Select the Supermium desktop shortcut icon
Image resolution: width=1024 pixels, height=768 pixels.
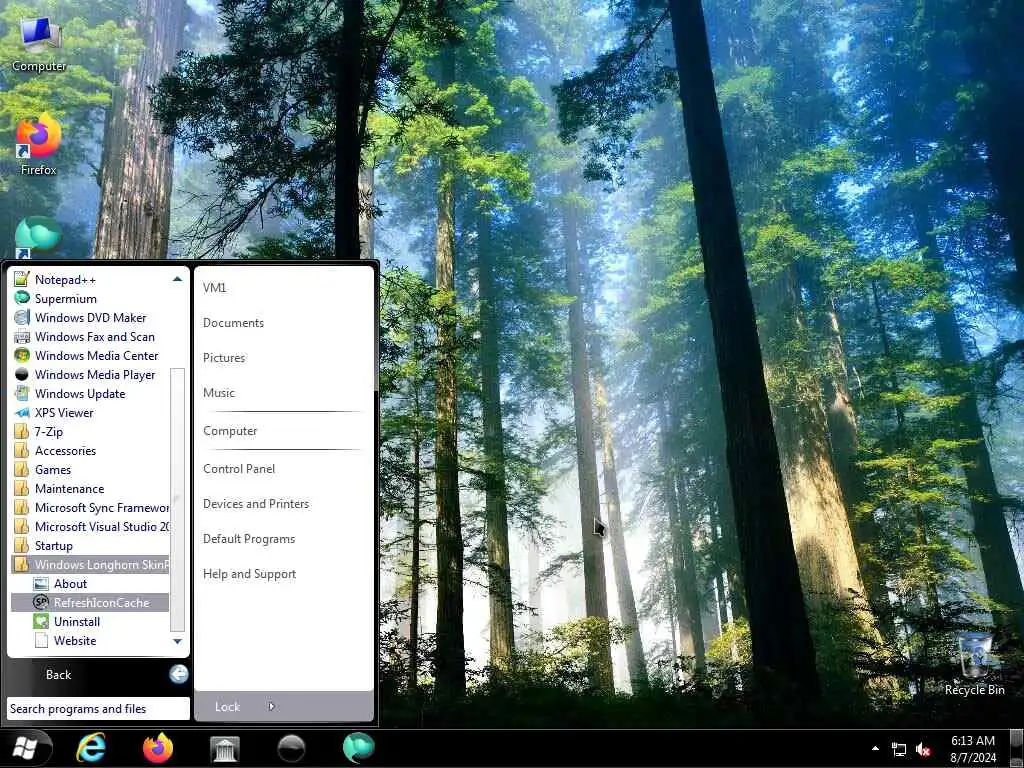[38, 237]
